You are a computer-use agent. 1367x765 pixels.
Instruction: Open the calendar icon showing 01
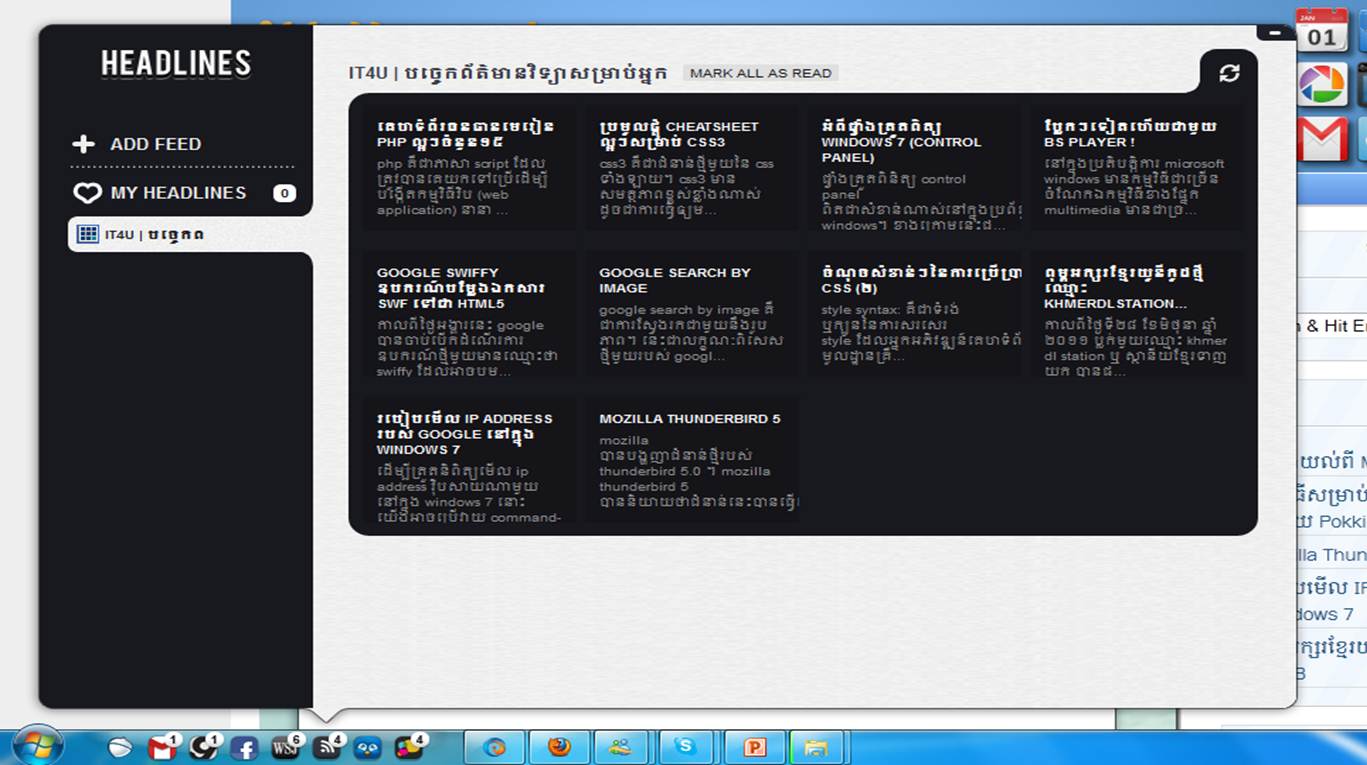pos(1321,32)
